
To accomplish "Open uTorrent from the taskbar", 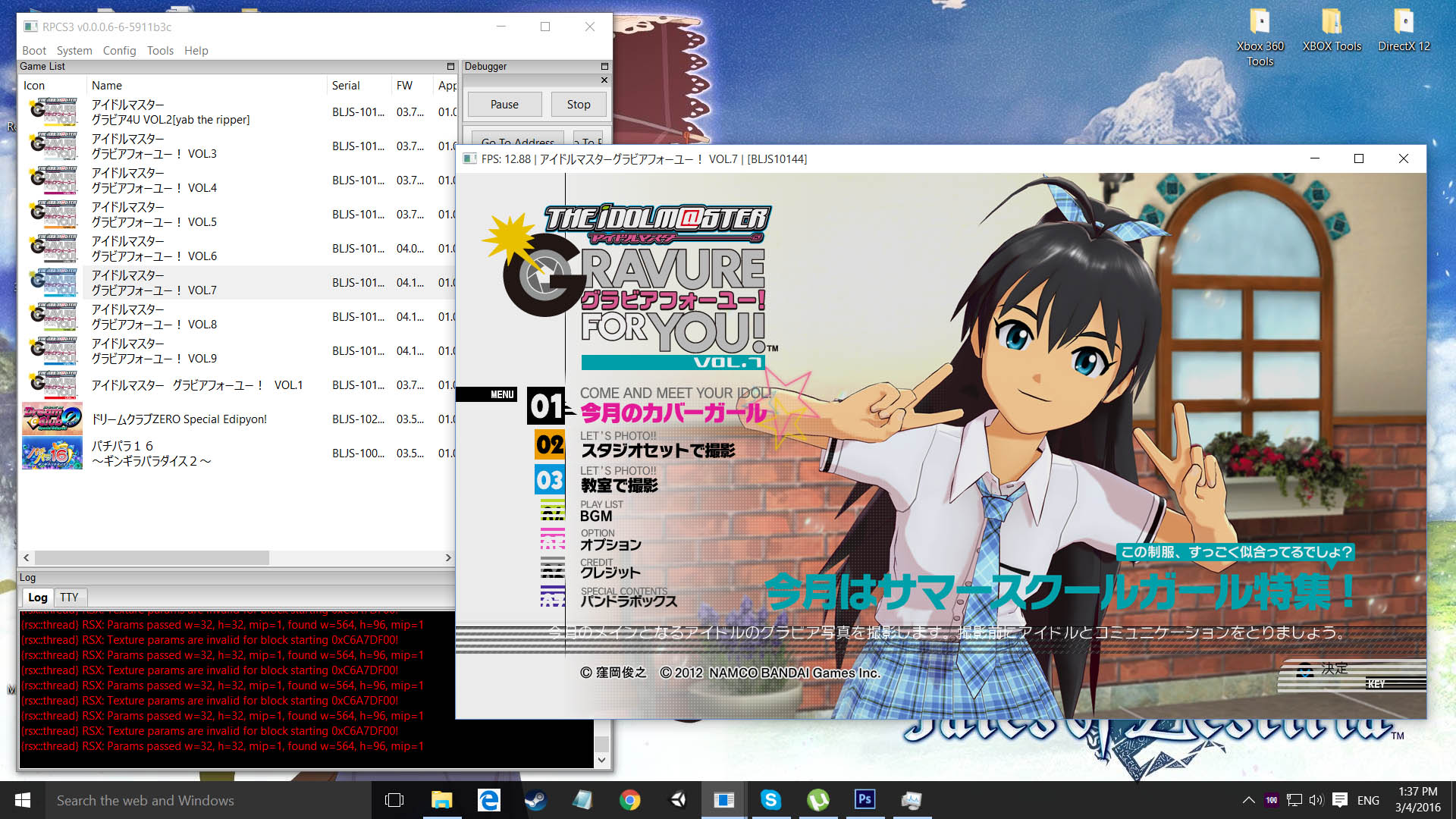I will 818,800.
